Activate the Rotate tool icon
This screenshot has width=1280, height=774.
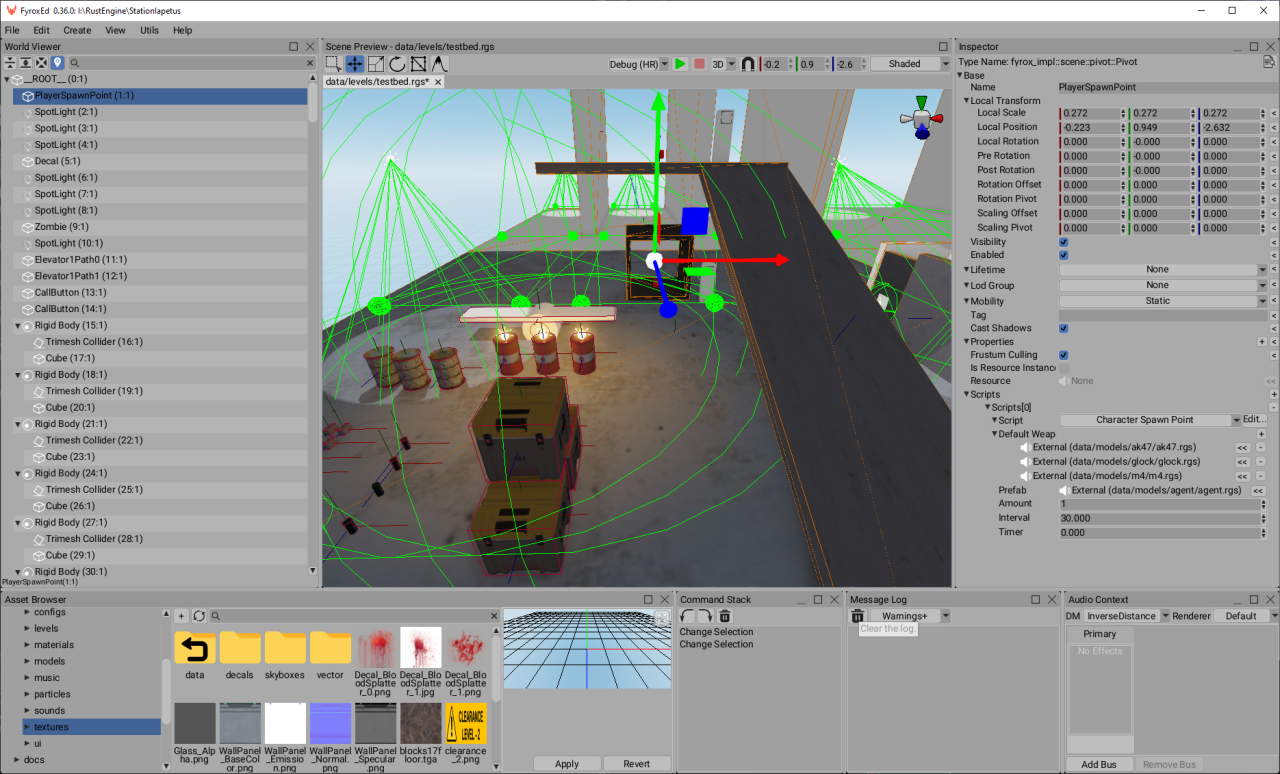click(397, 64)
